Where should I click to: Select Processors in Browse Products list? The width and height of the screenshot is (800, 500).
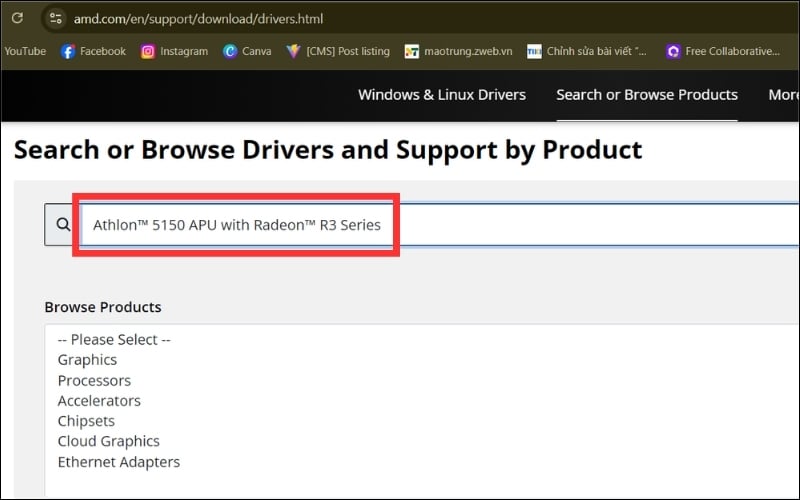pos(94,381)
